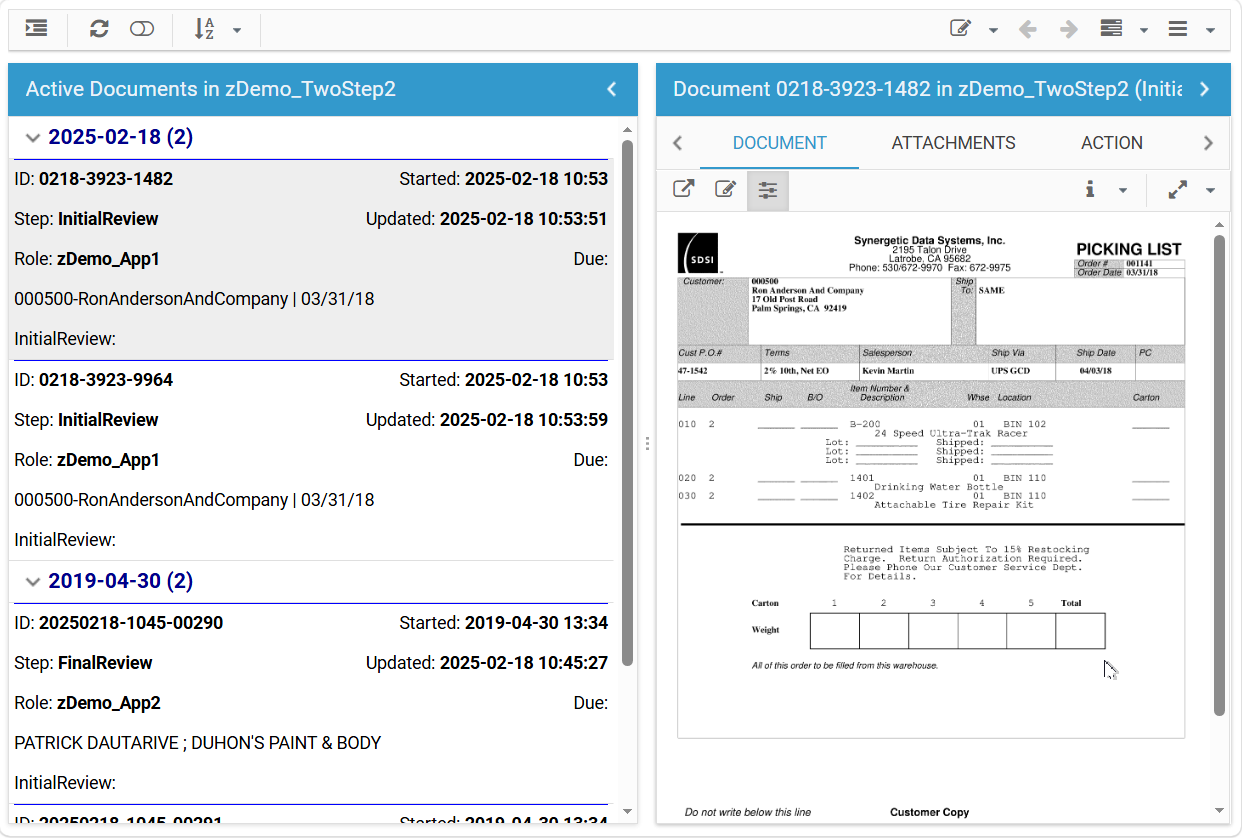
Task: Click right chevron in Document panel header
Action: (x=1204, y=89)
